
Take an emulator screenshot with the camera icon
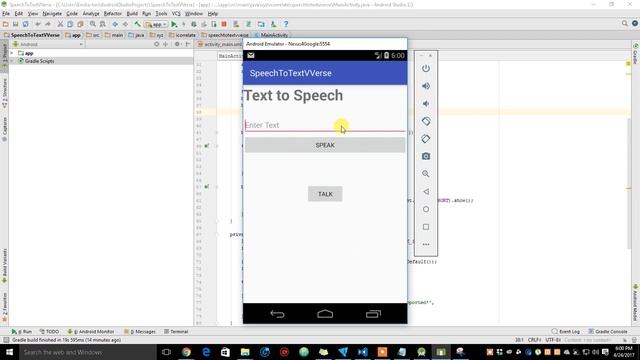tap(426, 156)
